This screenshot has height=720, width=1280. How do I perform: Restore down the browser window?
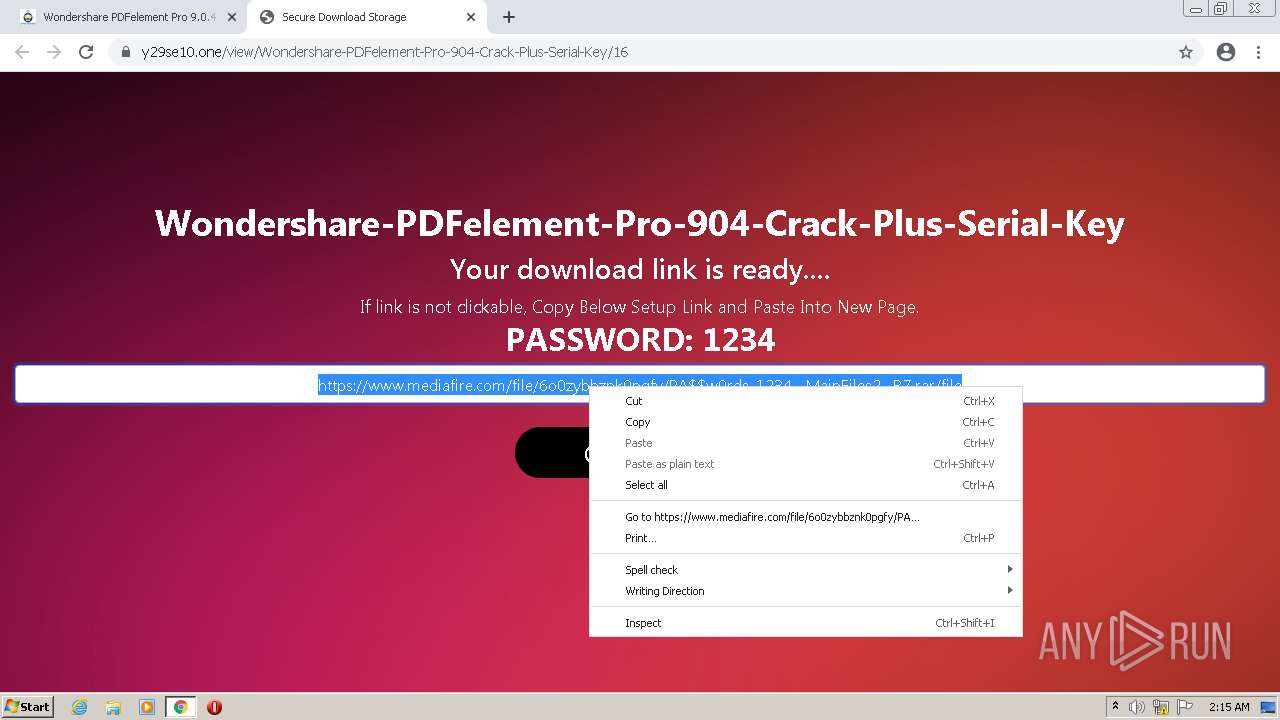[1221, 9]
